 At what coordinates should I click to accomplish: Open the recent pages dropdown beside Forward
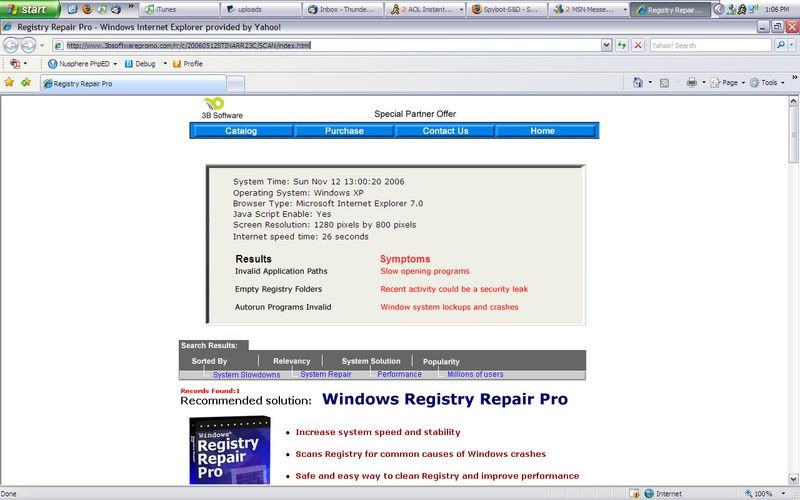pyautogui.click(x=42, y=45)
